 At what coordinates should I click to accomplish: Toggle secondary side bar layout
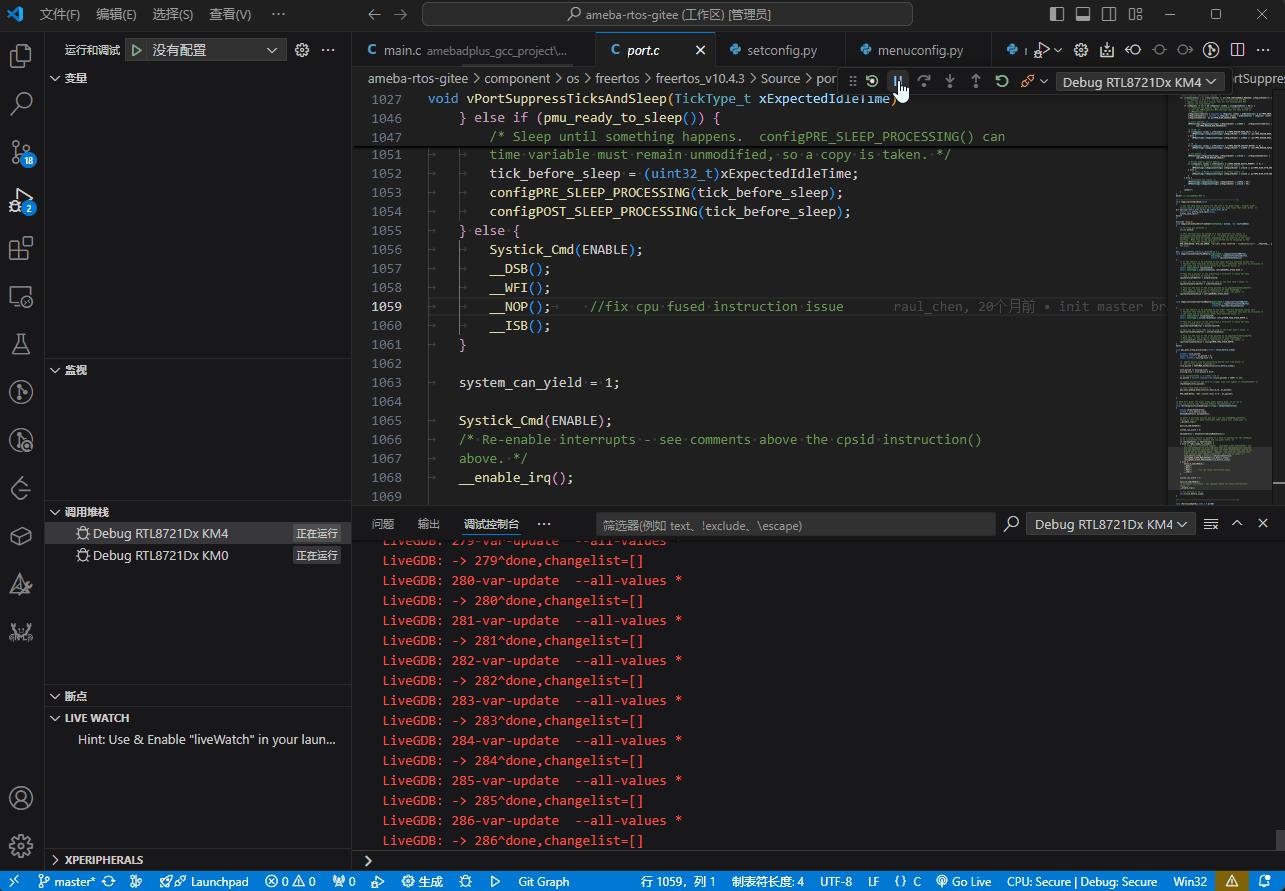click(x=1110, y=15)
